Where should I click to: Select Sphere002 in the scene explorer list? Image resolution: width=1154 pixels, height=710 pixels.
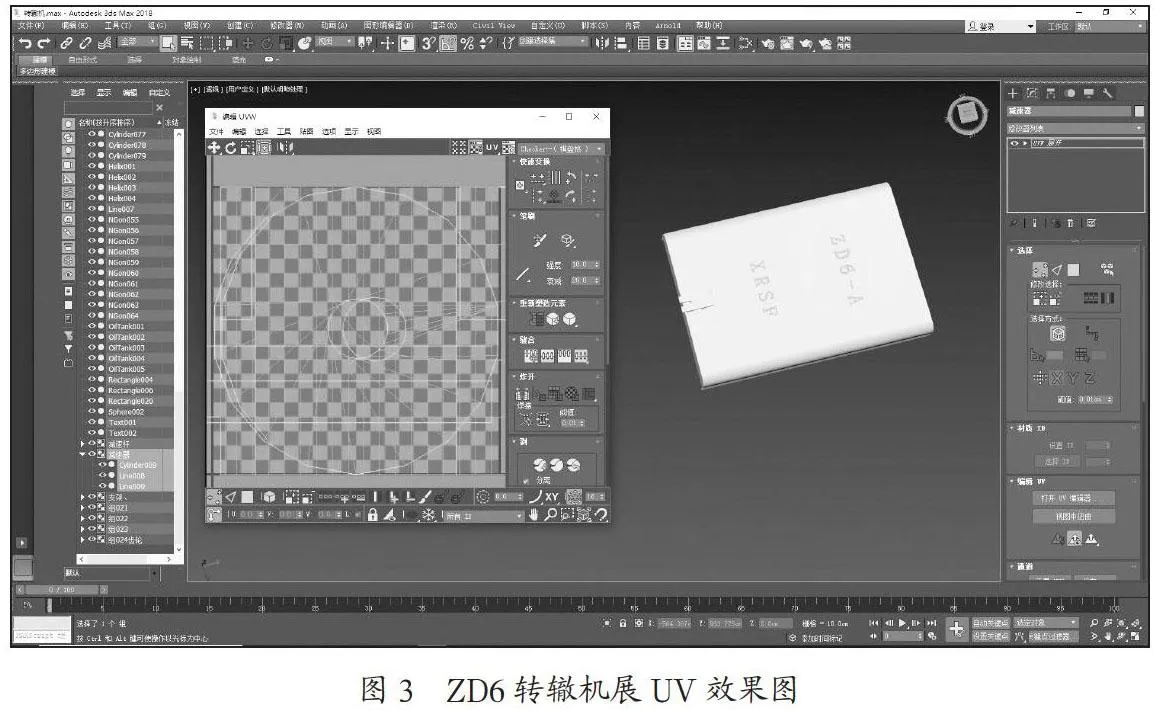pos(126,412)
